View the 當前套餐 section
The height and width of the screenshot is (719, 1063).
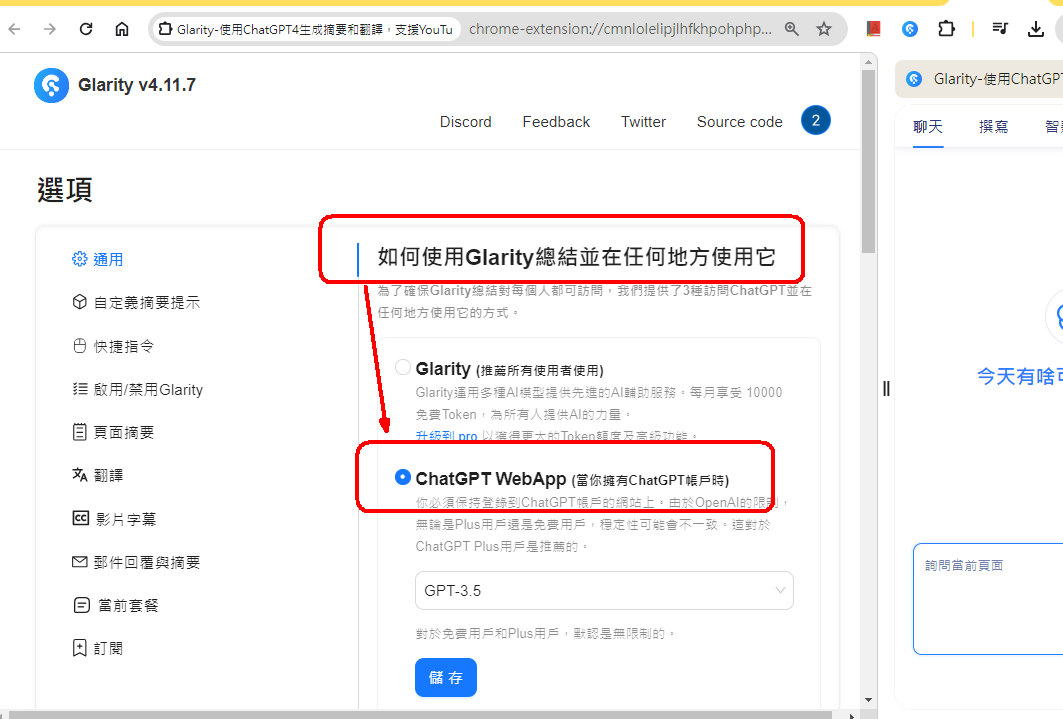click(115, 605)
